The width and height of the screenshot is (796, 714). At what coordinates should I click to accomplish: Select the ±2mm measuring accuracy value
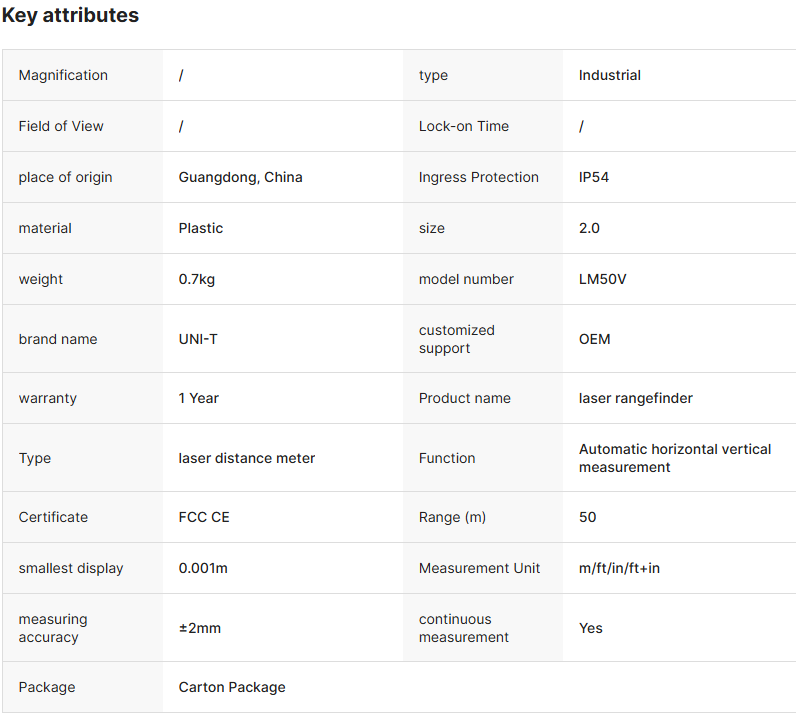200,628
